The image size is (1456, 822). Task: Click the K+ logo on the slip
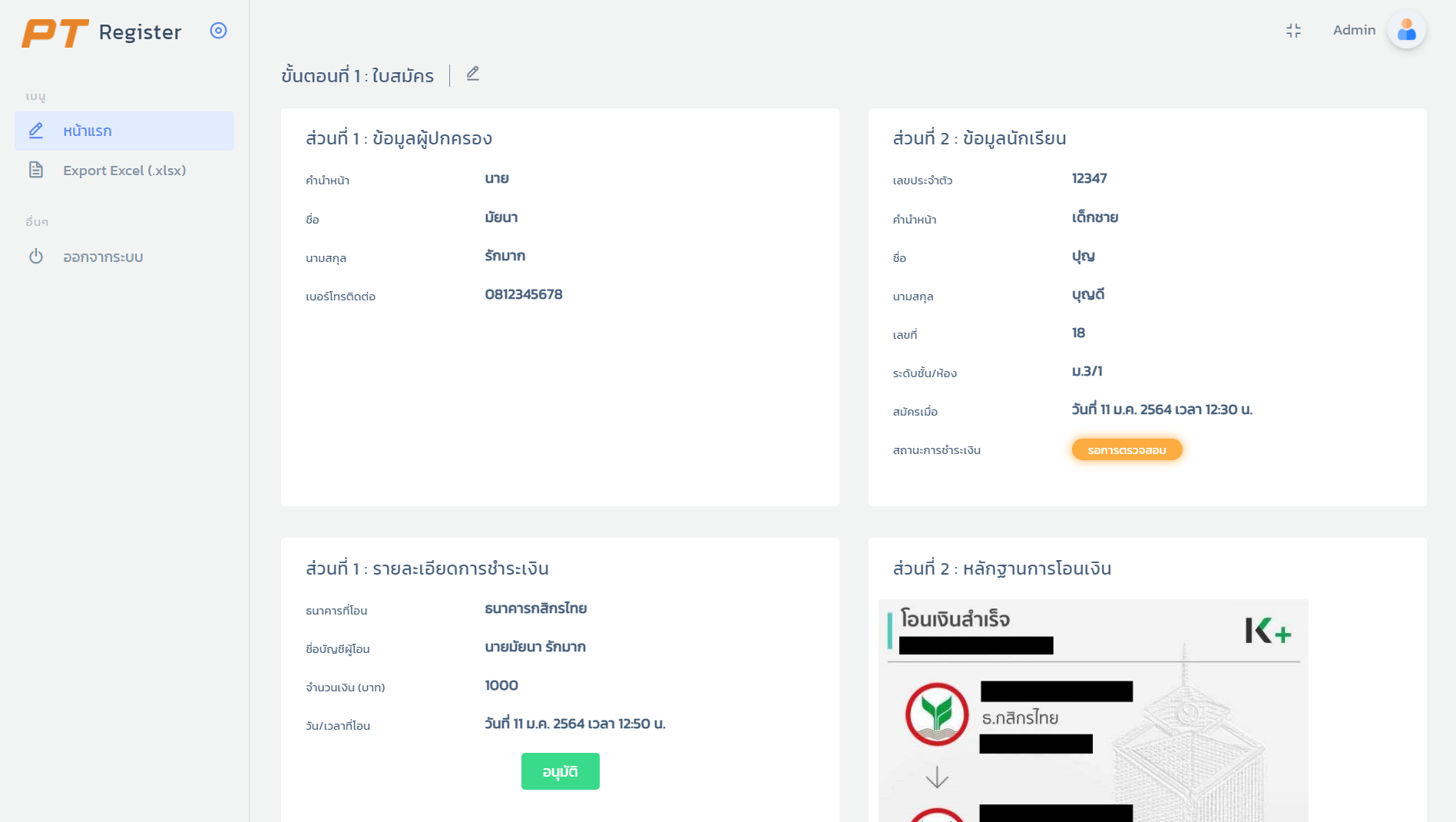pyautogui.click(x=1269, y=631)
